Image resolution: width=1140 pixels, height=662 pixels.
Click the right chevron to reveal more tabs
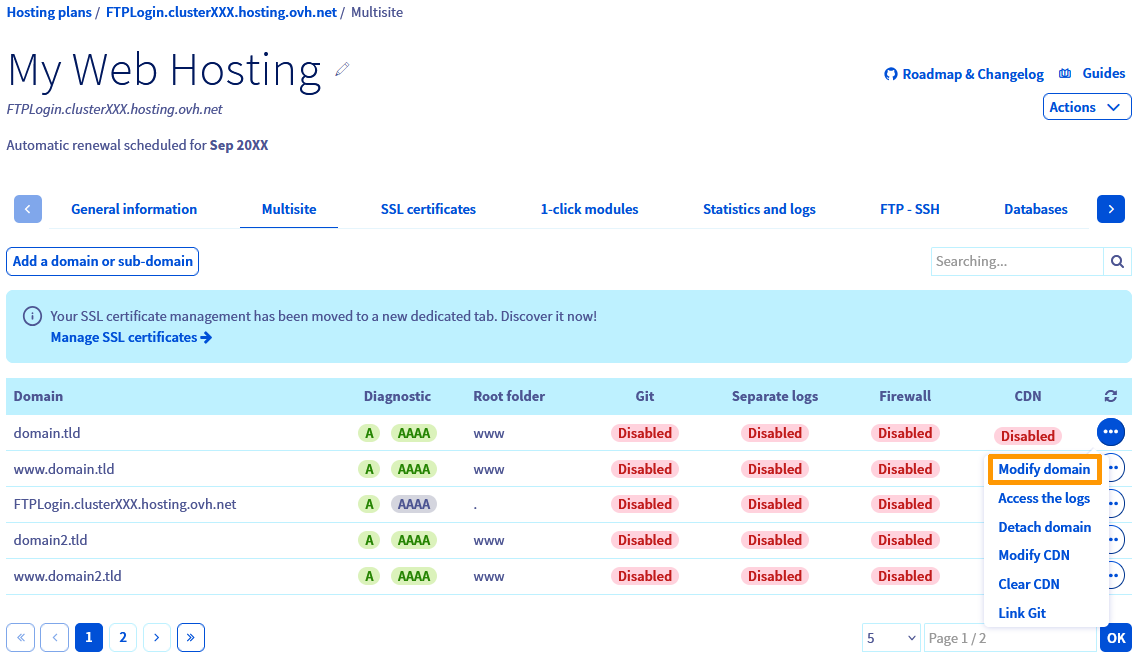[1110, 209]
